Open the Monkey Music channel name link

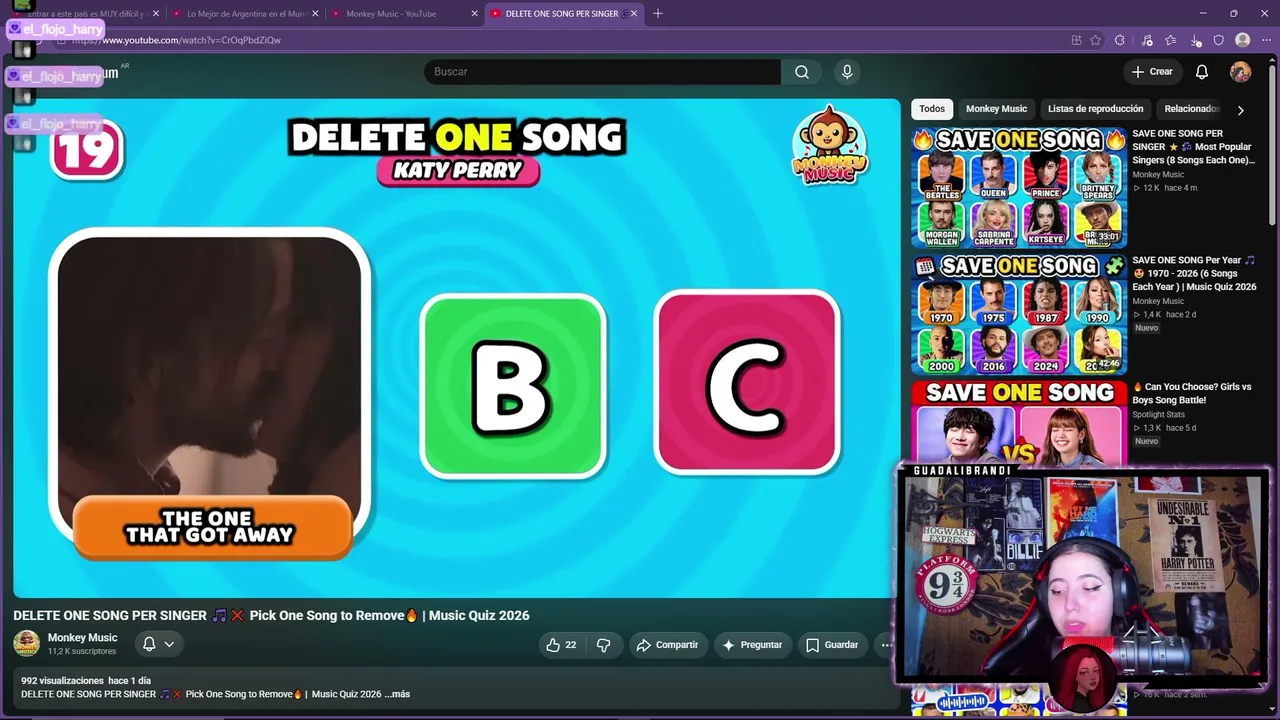83,638
